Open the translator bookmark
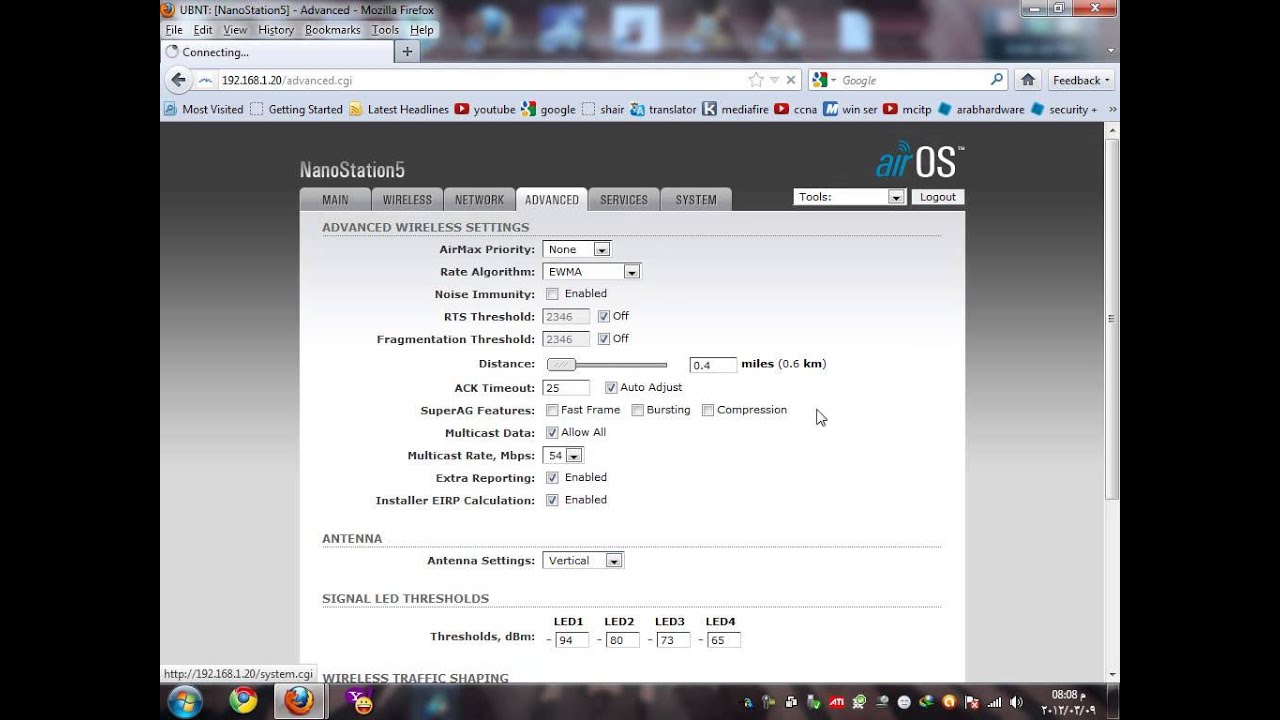The height and width of the screenshot is (720, 1280). point(663,109)
